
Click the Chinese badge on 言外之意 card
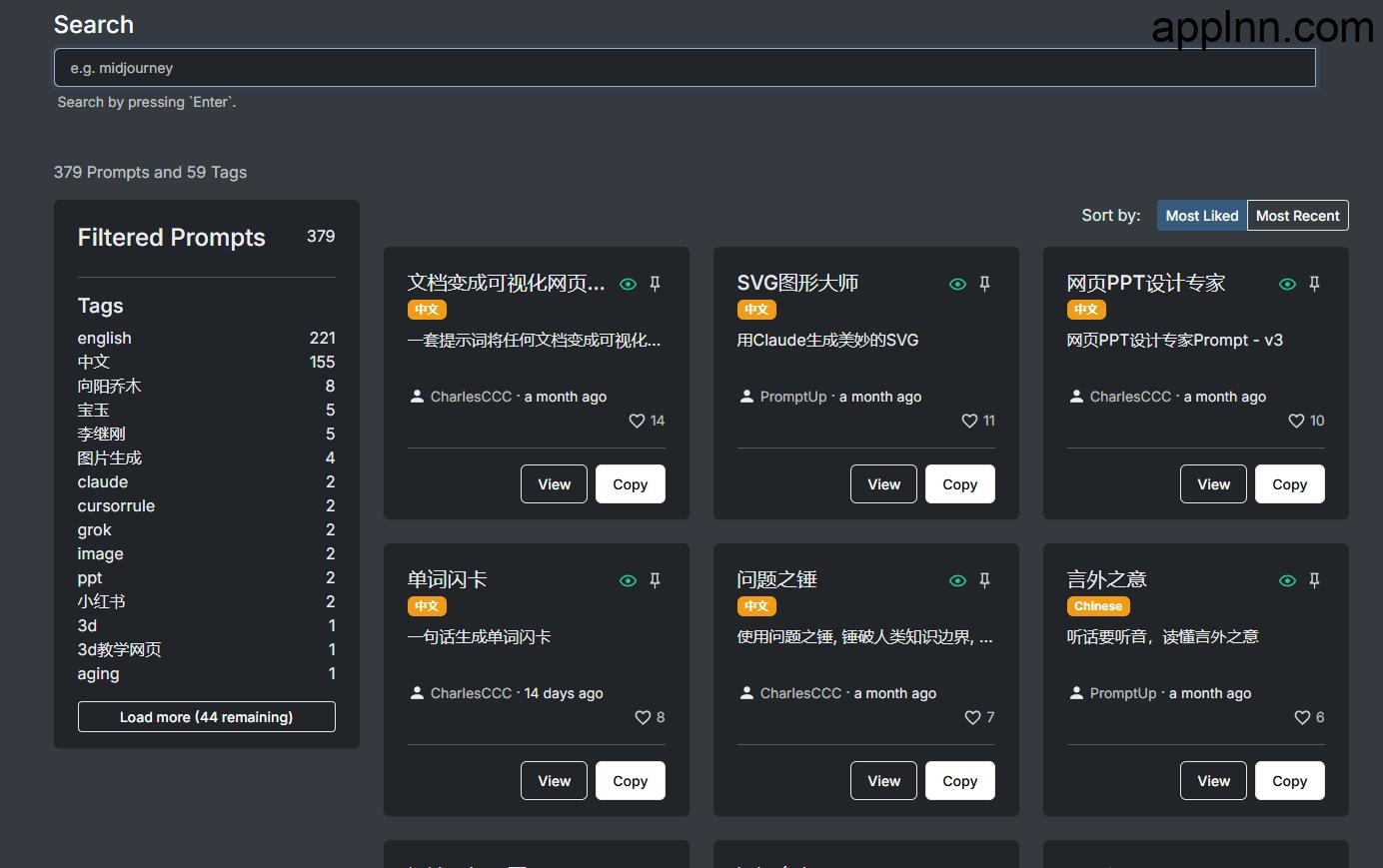(1098, 606)
